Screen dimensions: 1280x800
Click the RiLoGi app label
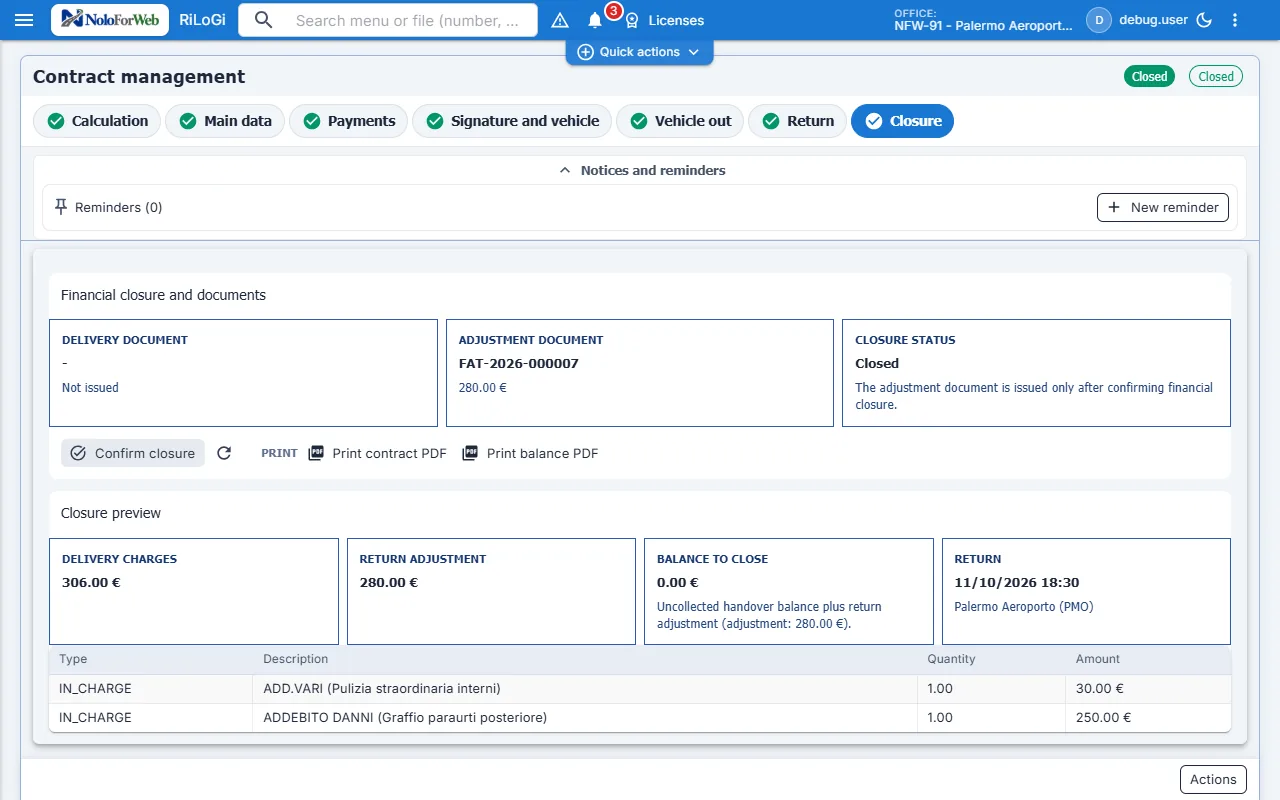pyautogui.click(x=201, y=20)
